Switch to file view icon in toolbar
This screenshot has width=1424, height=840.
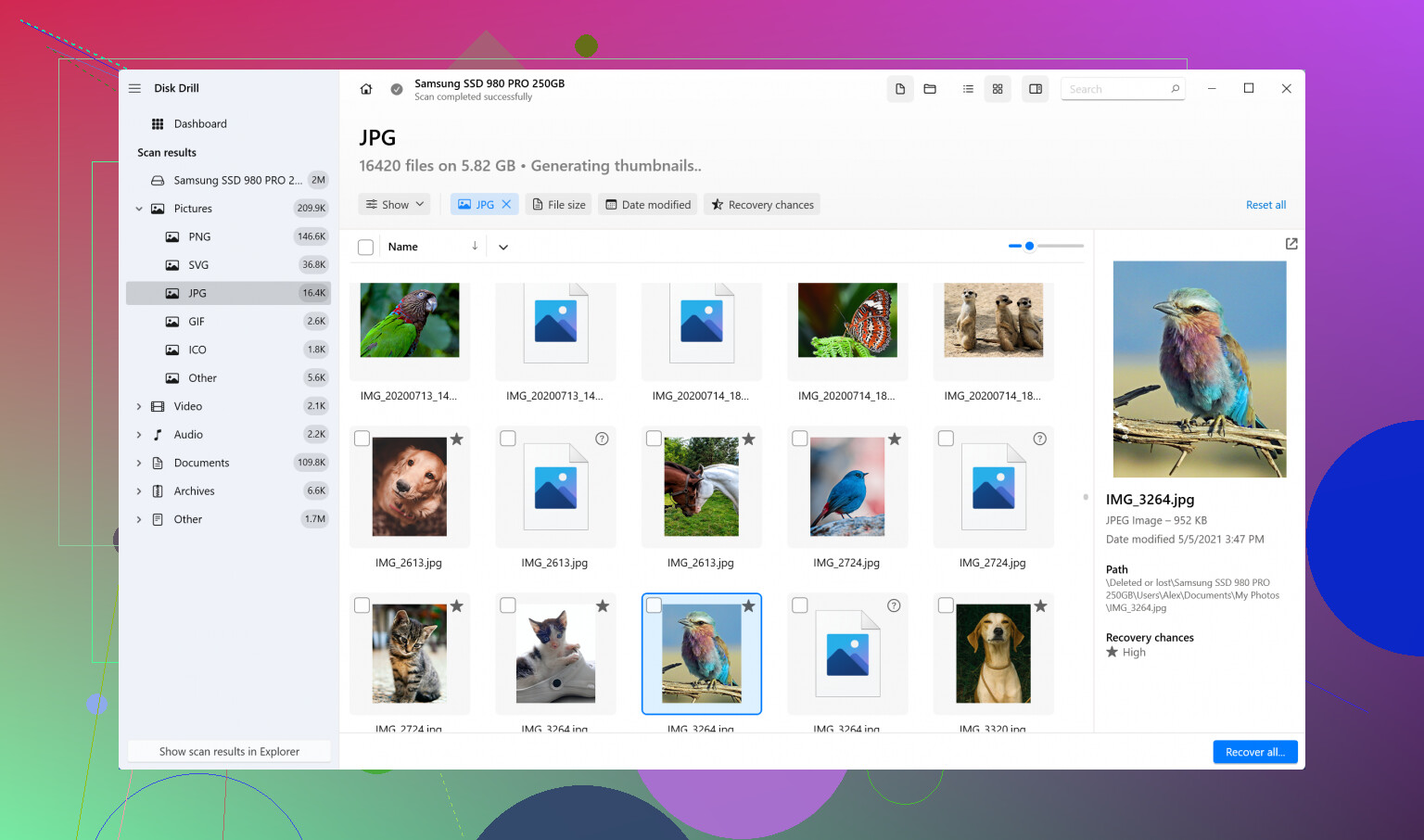coord(899,89)
